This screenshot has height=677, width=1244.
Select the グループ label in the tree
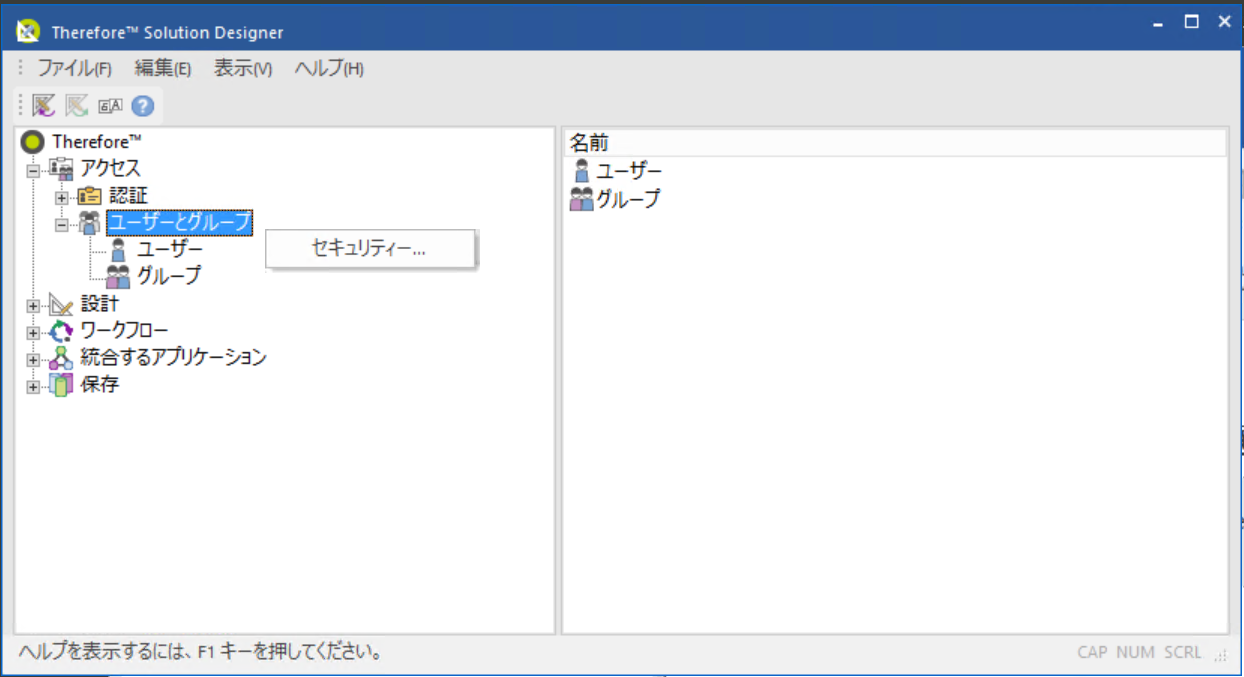(169, 276)
